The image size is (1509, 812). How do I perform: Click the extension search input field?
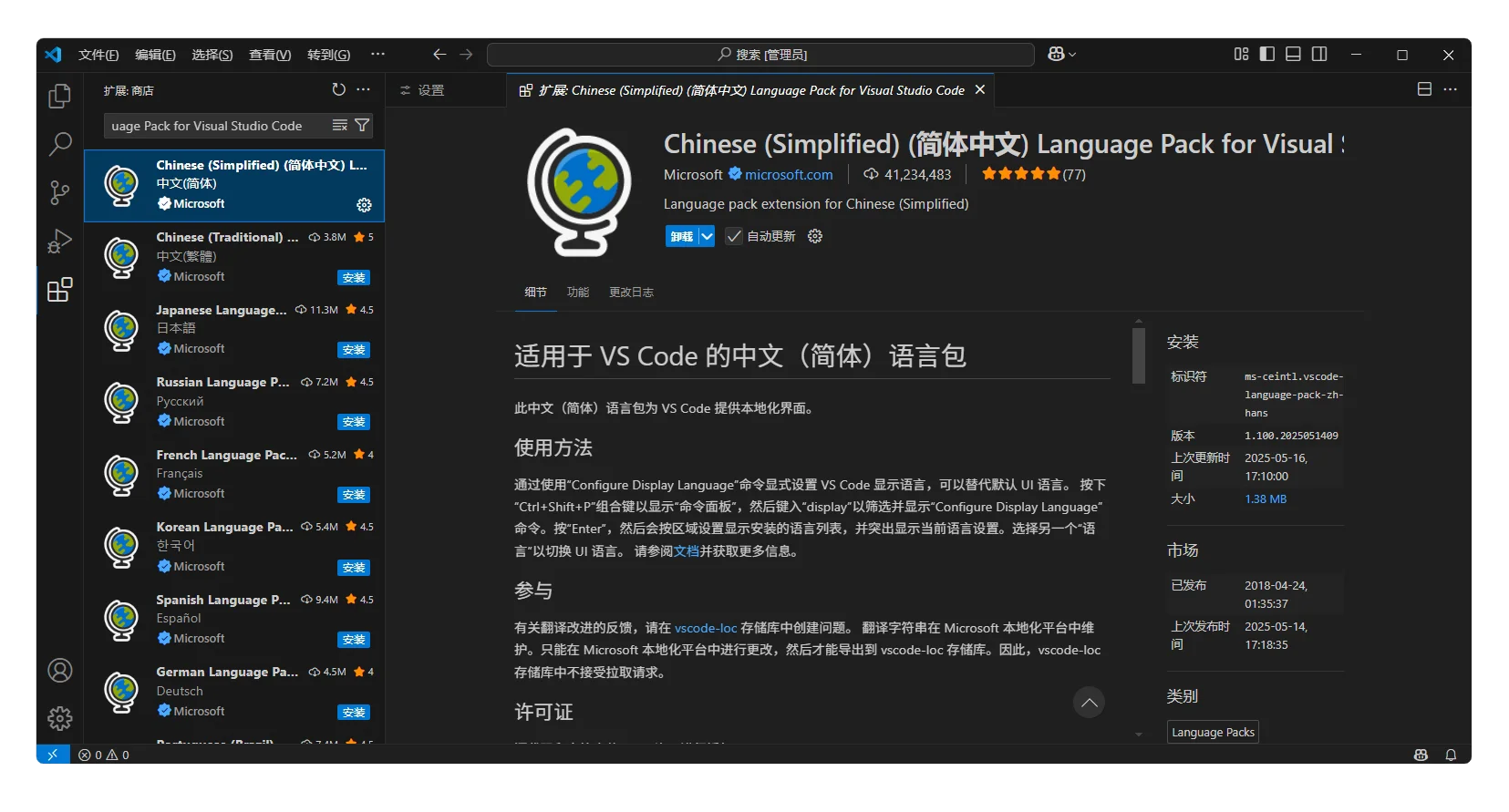214,126
